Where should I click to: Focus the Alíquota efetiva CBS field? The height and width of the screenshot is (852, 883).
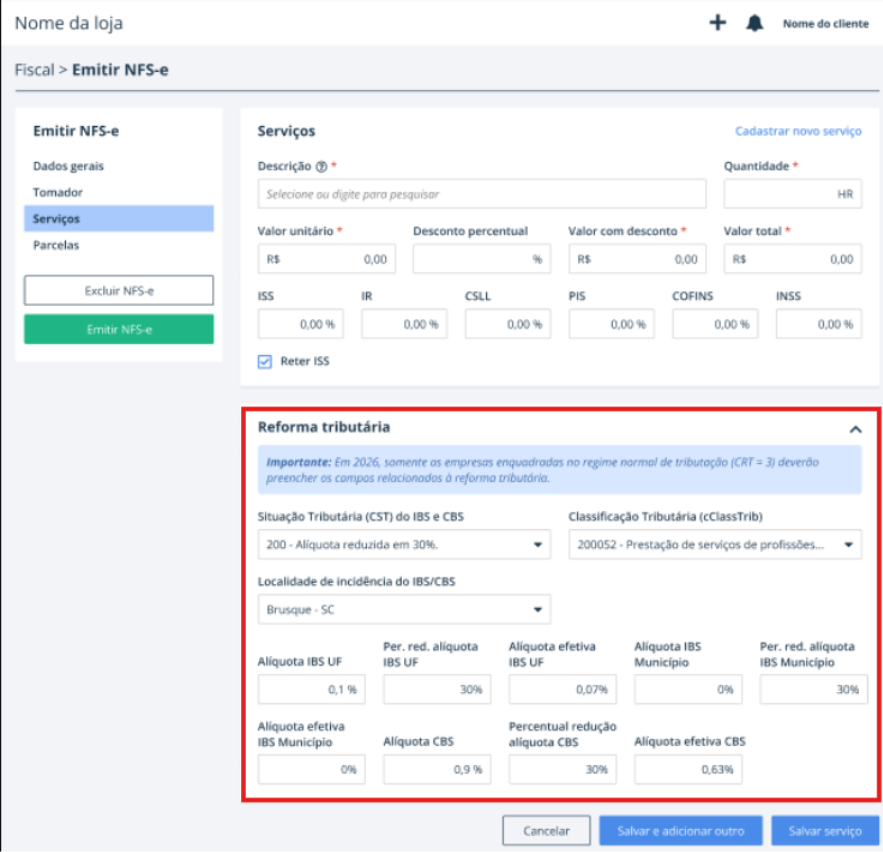point(688,769)
